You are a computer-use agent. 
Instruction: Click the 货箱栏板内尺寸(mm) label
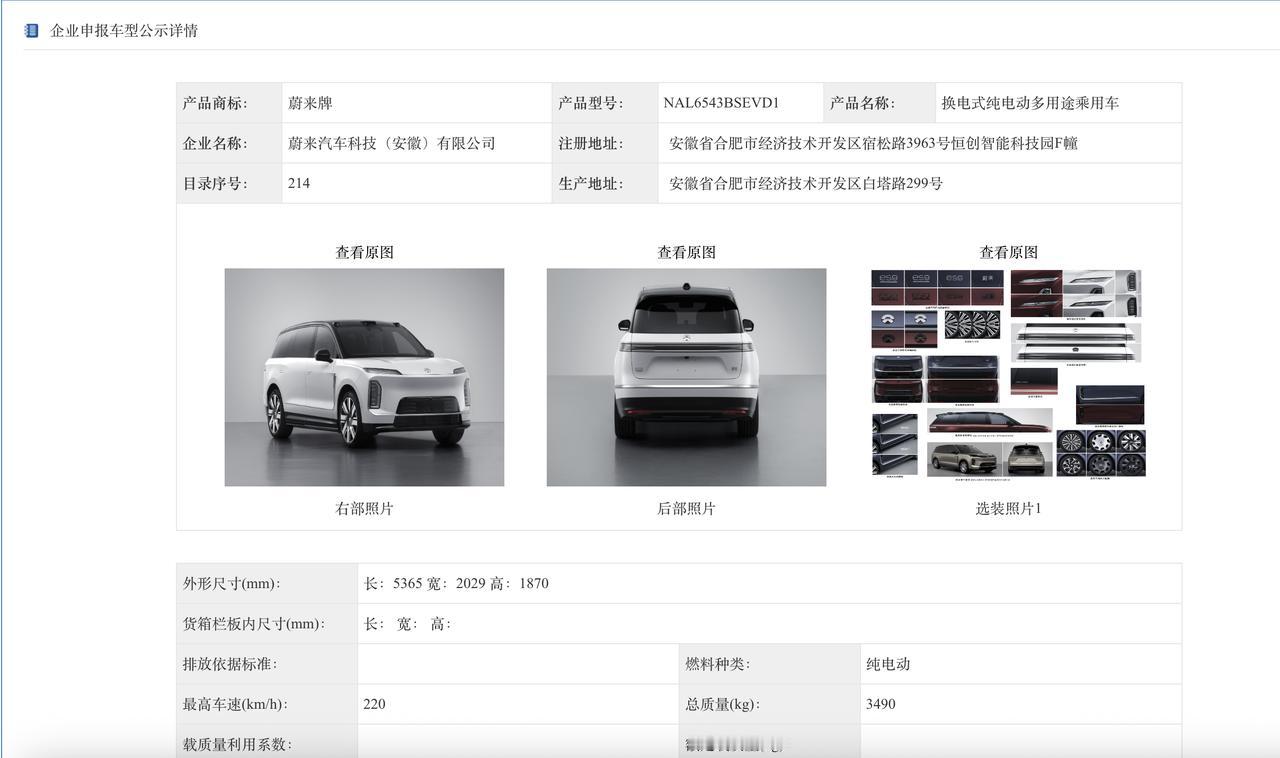point(254,624)
